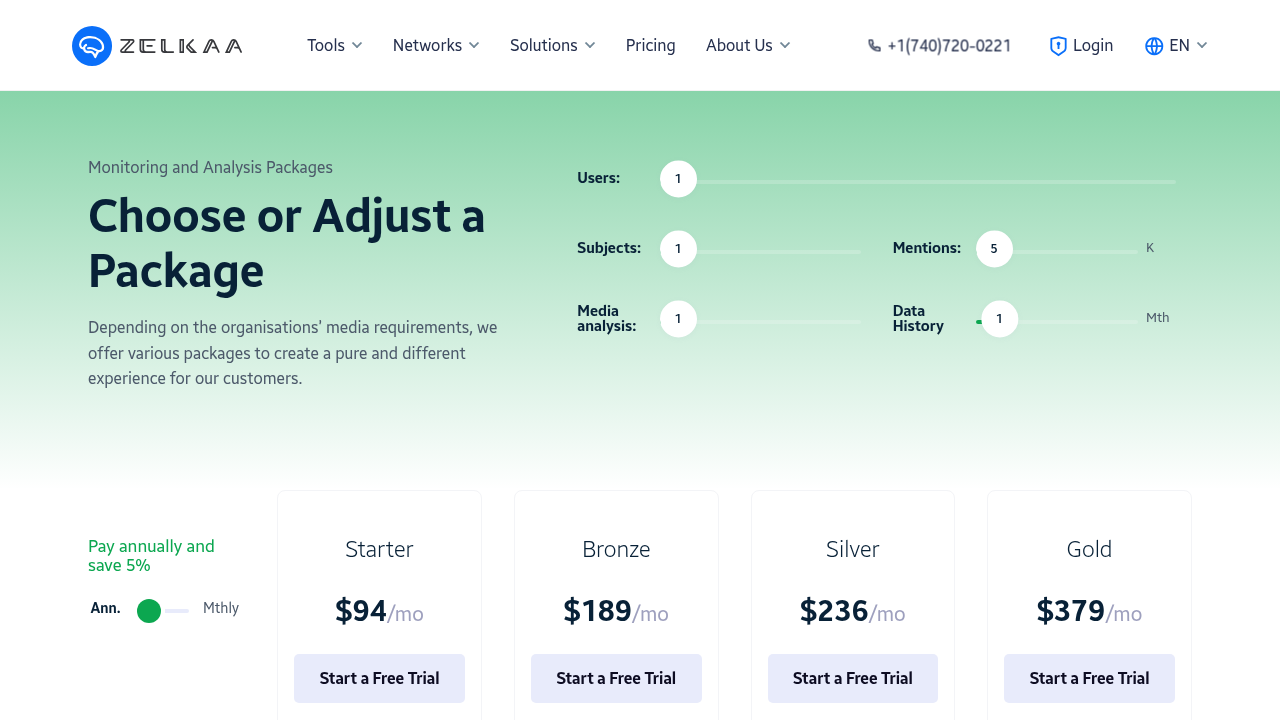
Task: Click the phone icon beside the number
Action: click(x=874, y=46)
